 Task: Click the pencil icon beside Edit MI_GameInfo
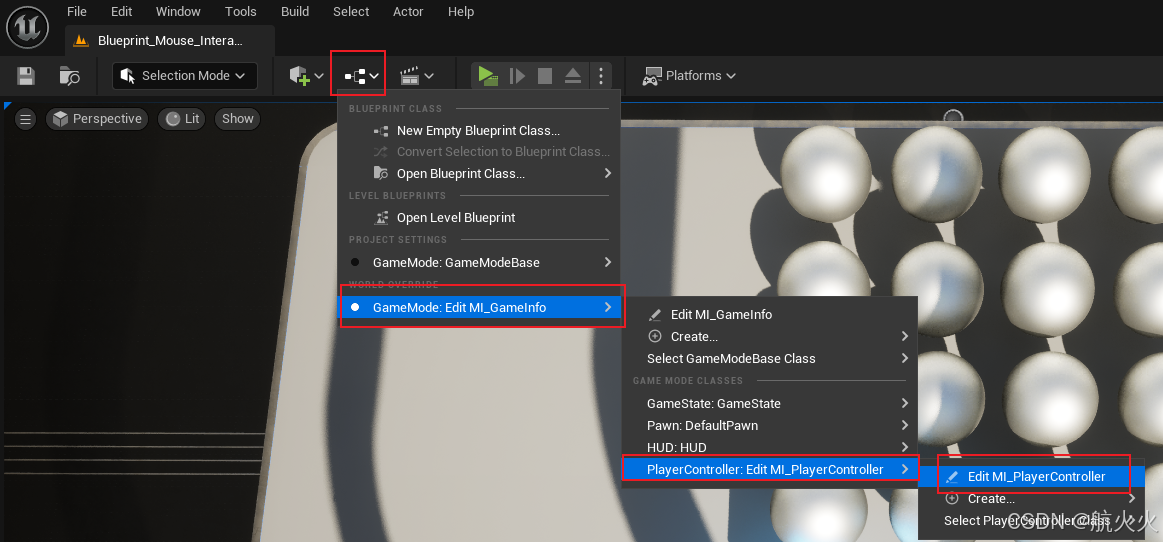point(655,314)
